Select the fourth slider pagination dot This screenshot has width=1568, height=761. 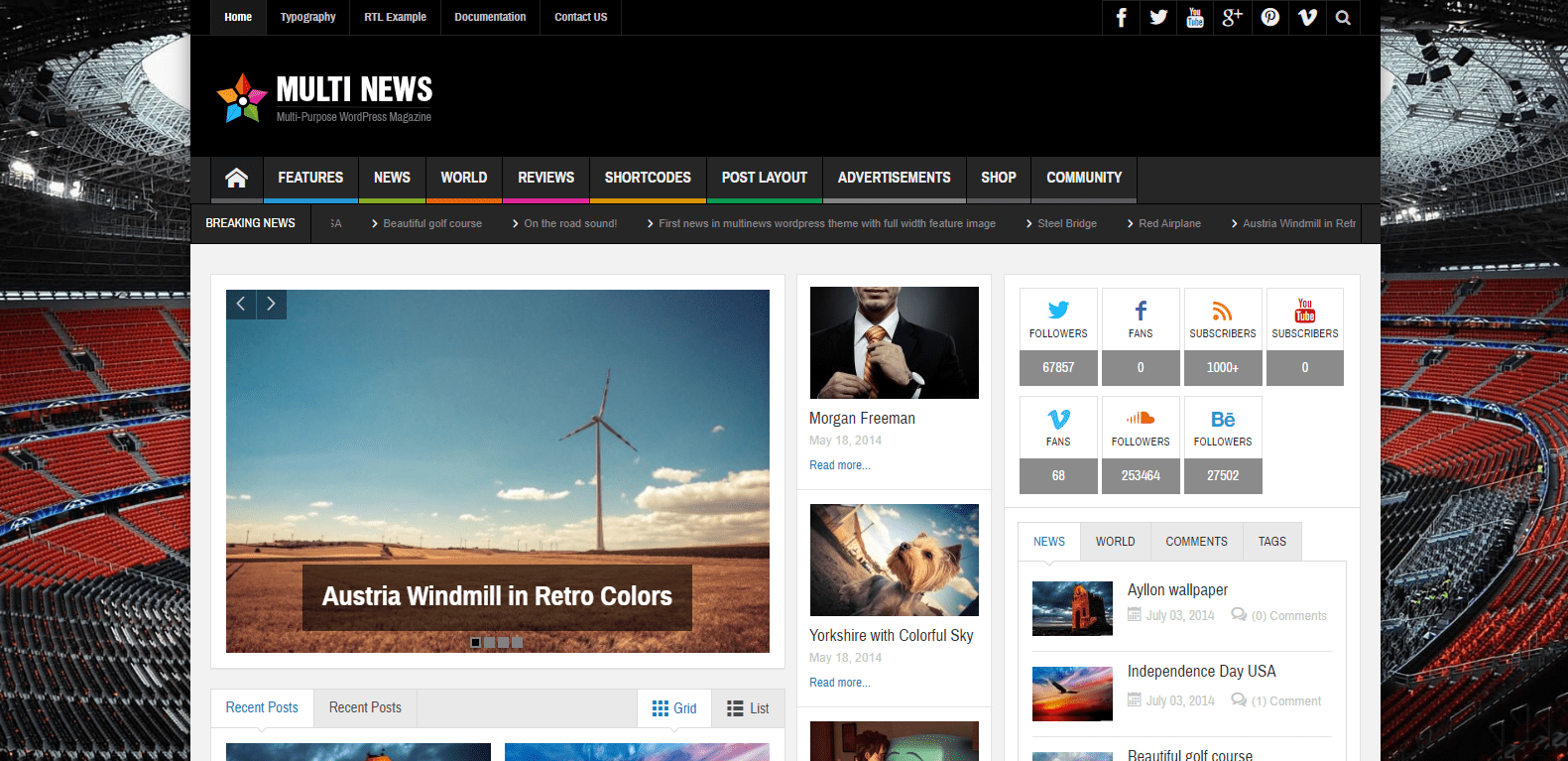518,643
